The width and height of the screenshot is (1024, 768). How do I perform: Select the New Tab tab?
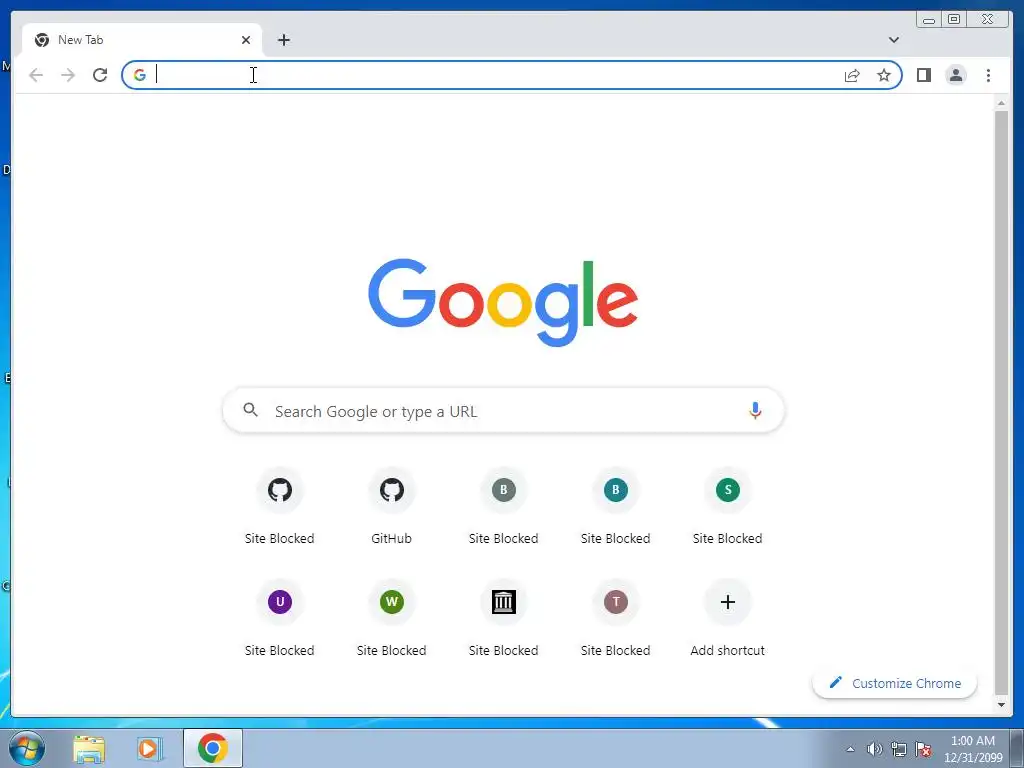click(x=142, y=40)
